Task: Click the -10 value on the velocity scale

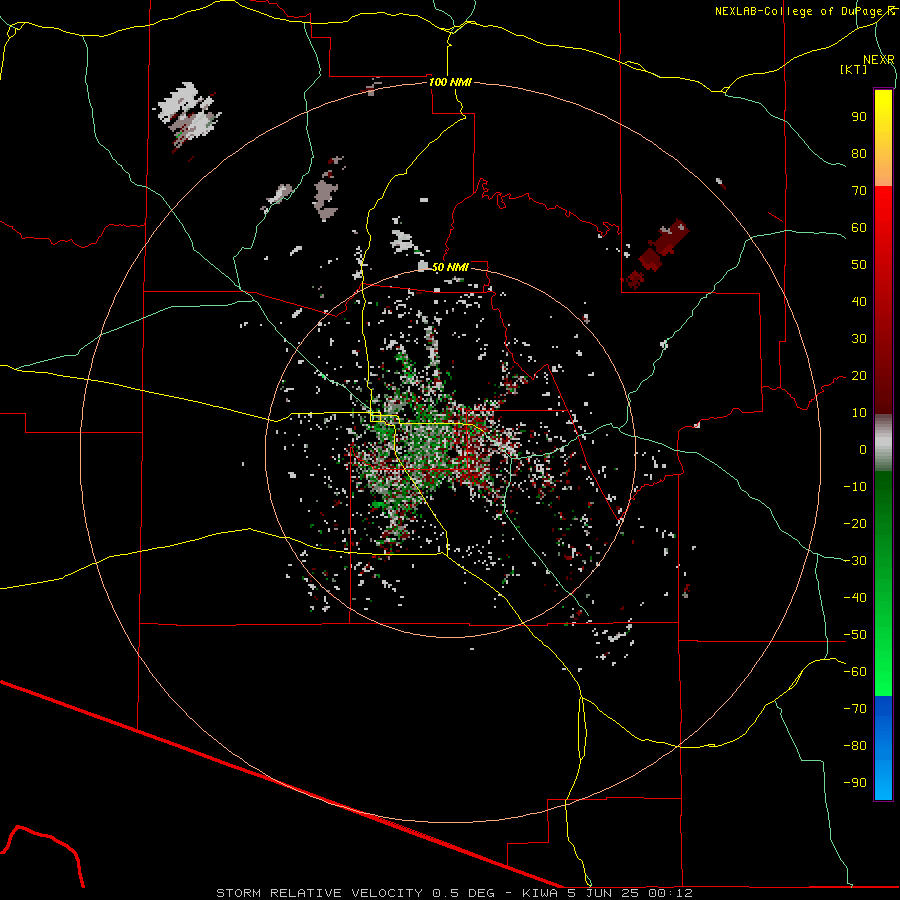Action: [855, 487]
